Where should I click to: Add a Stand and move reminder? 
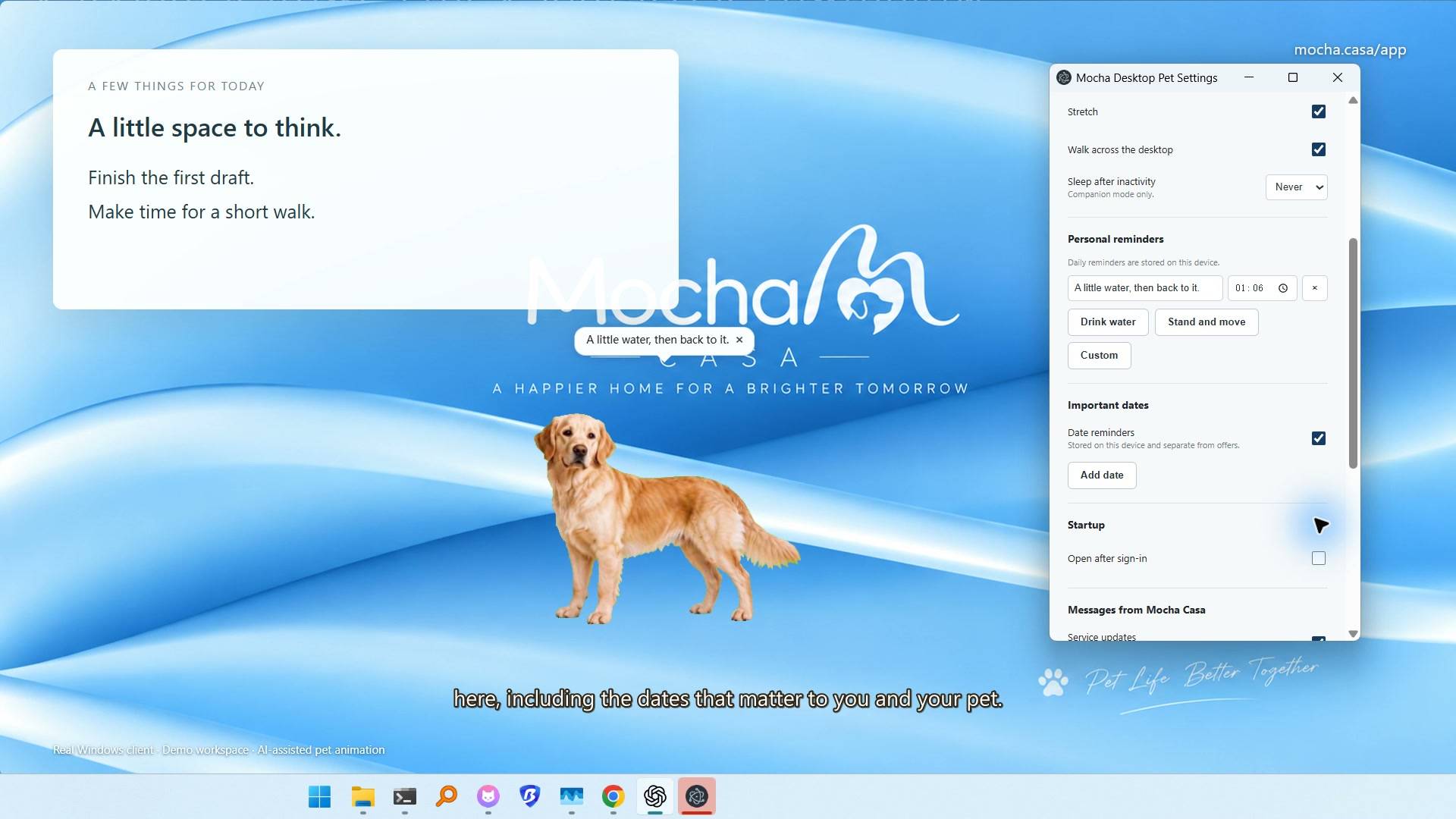tap(1207, 322)
